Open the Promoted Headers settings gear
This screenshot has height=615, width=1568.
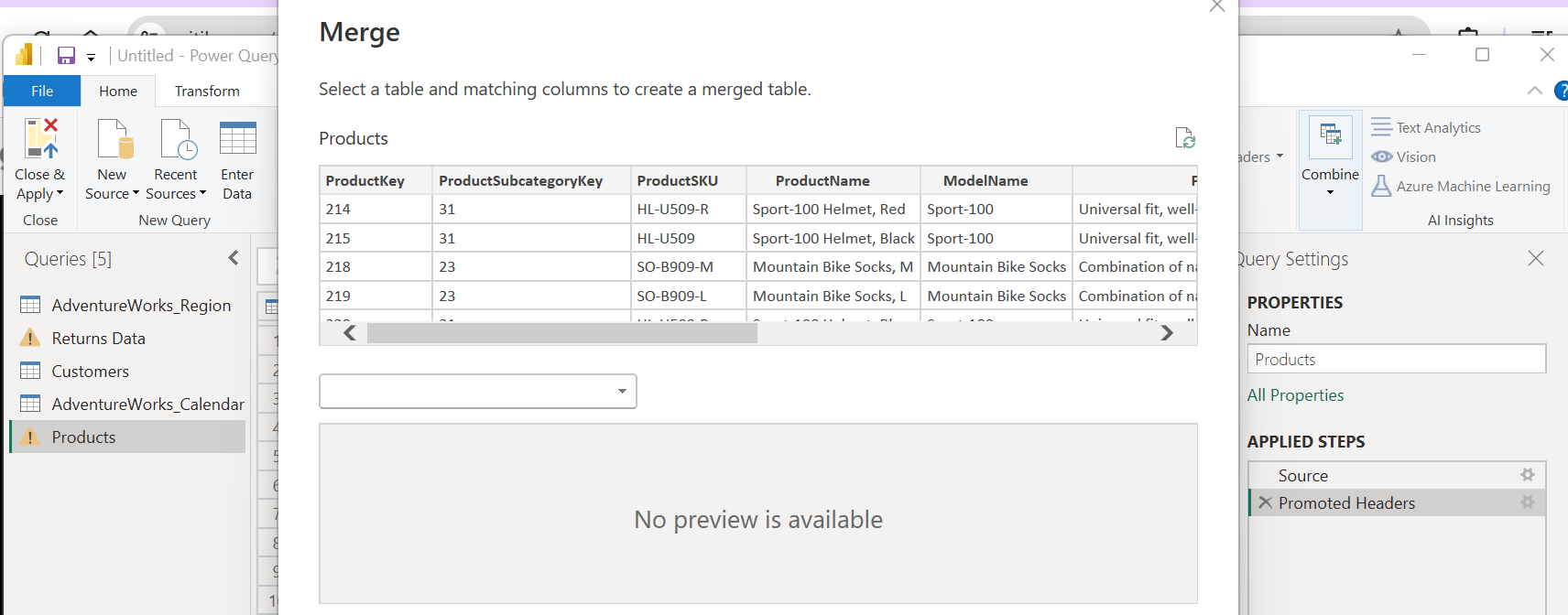[x=1527, y=502]
